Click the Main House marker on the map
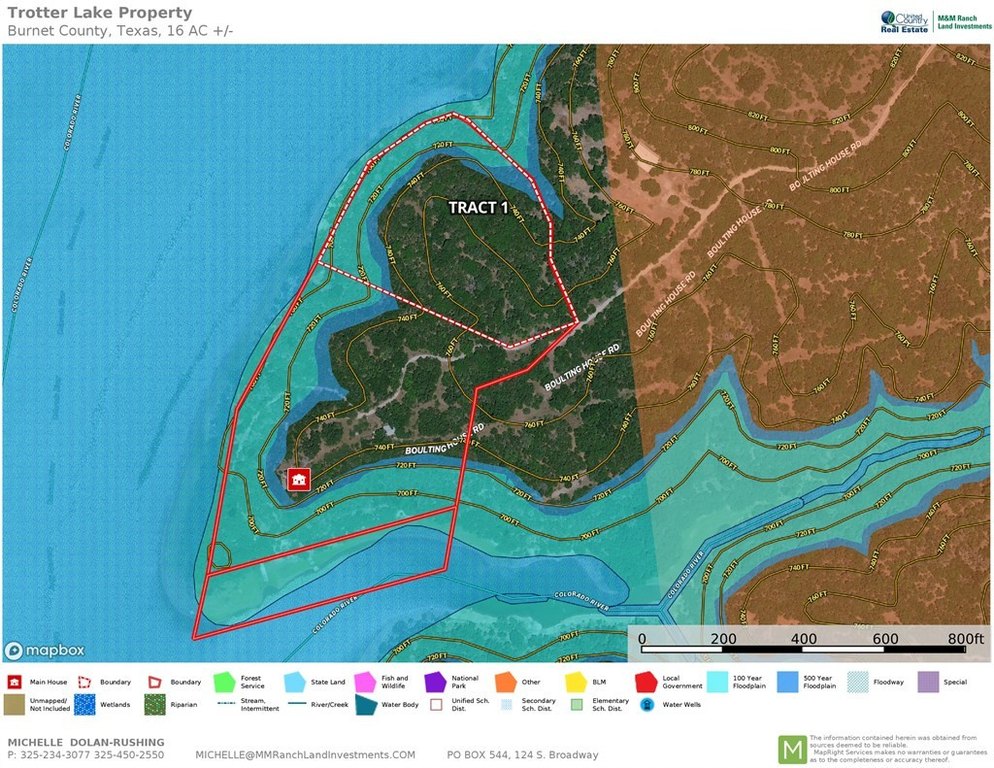 click(x=298, y=480)
